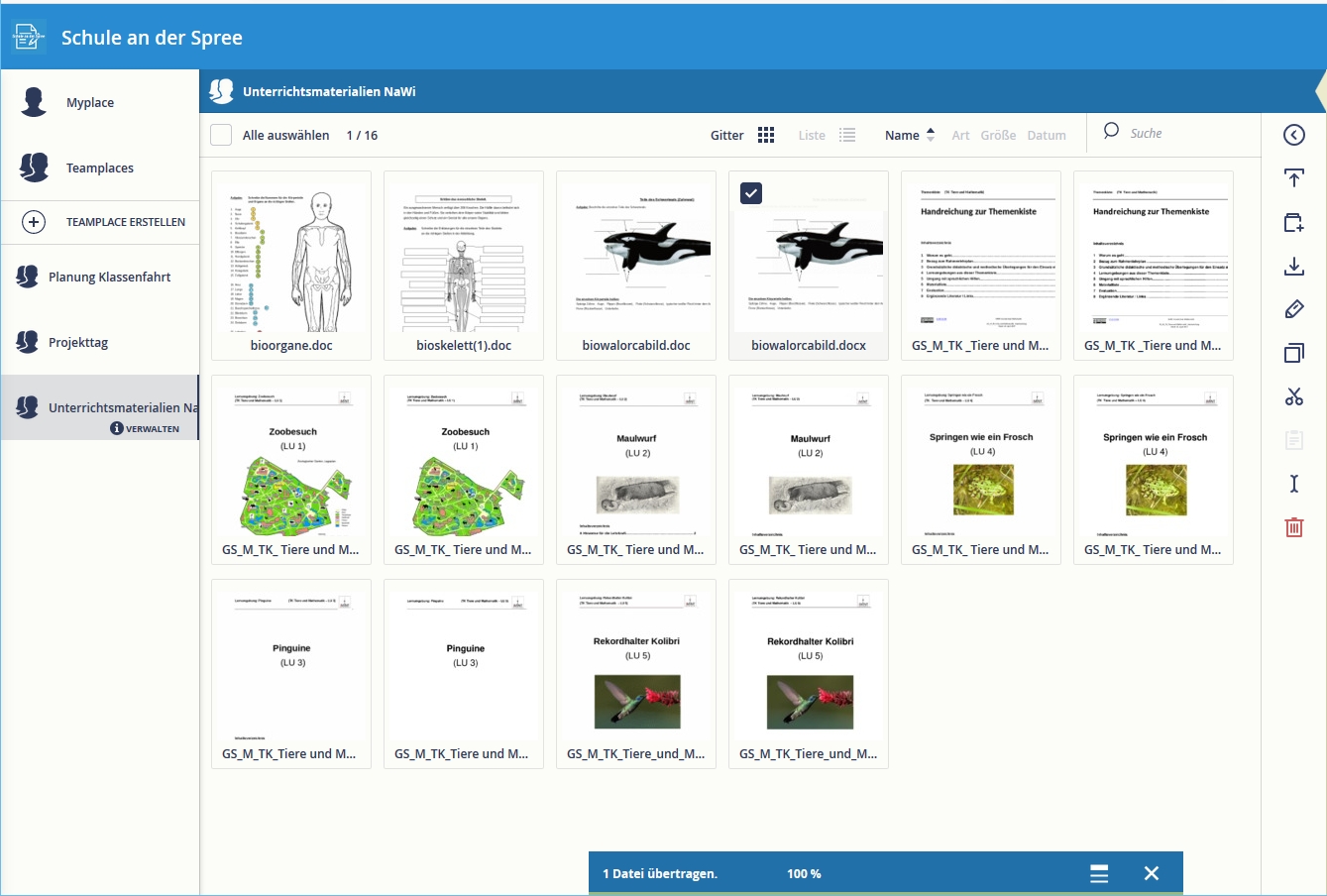Click the rename text-cursor icon
Screen dimensions: 1327x896
click(x=1293, y=484)
